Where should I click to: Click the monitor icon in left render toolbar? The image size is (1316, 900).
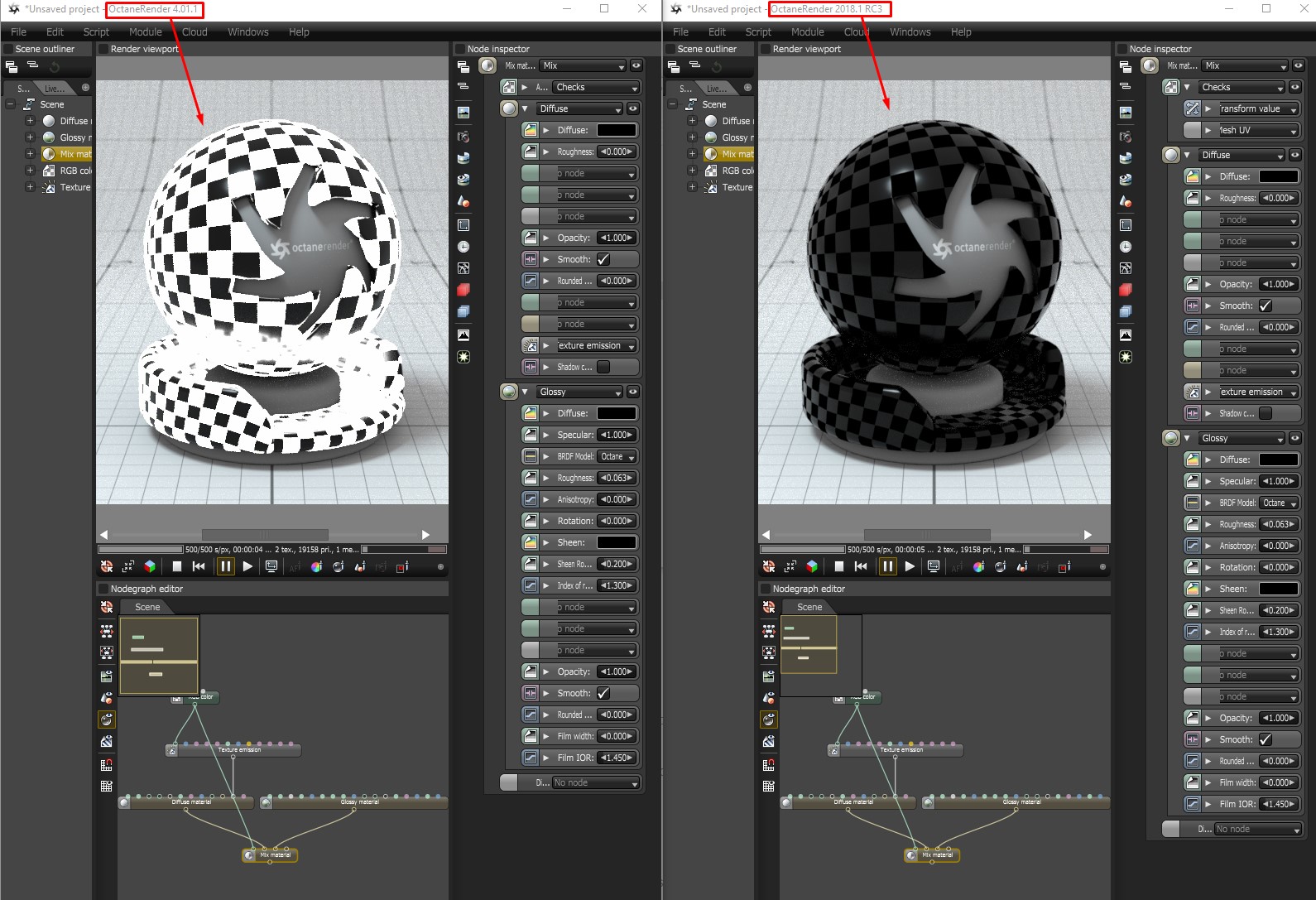[x=271, y=566]
